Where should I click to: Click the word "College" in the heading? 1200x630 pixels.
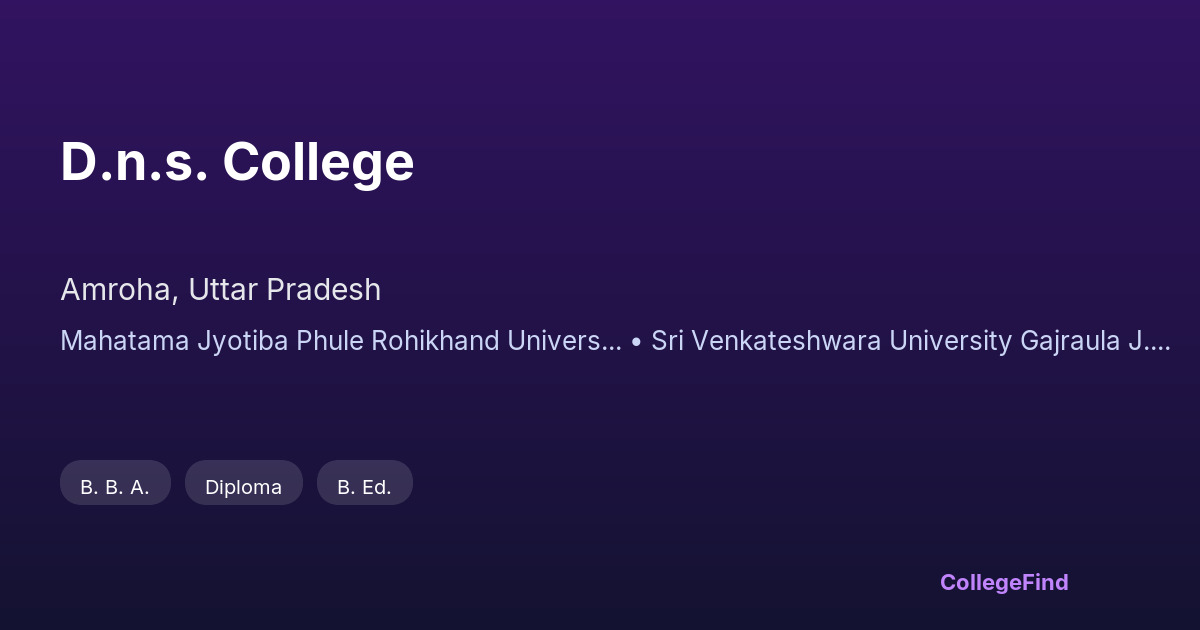coord(318,162)
